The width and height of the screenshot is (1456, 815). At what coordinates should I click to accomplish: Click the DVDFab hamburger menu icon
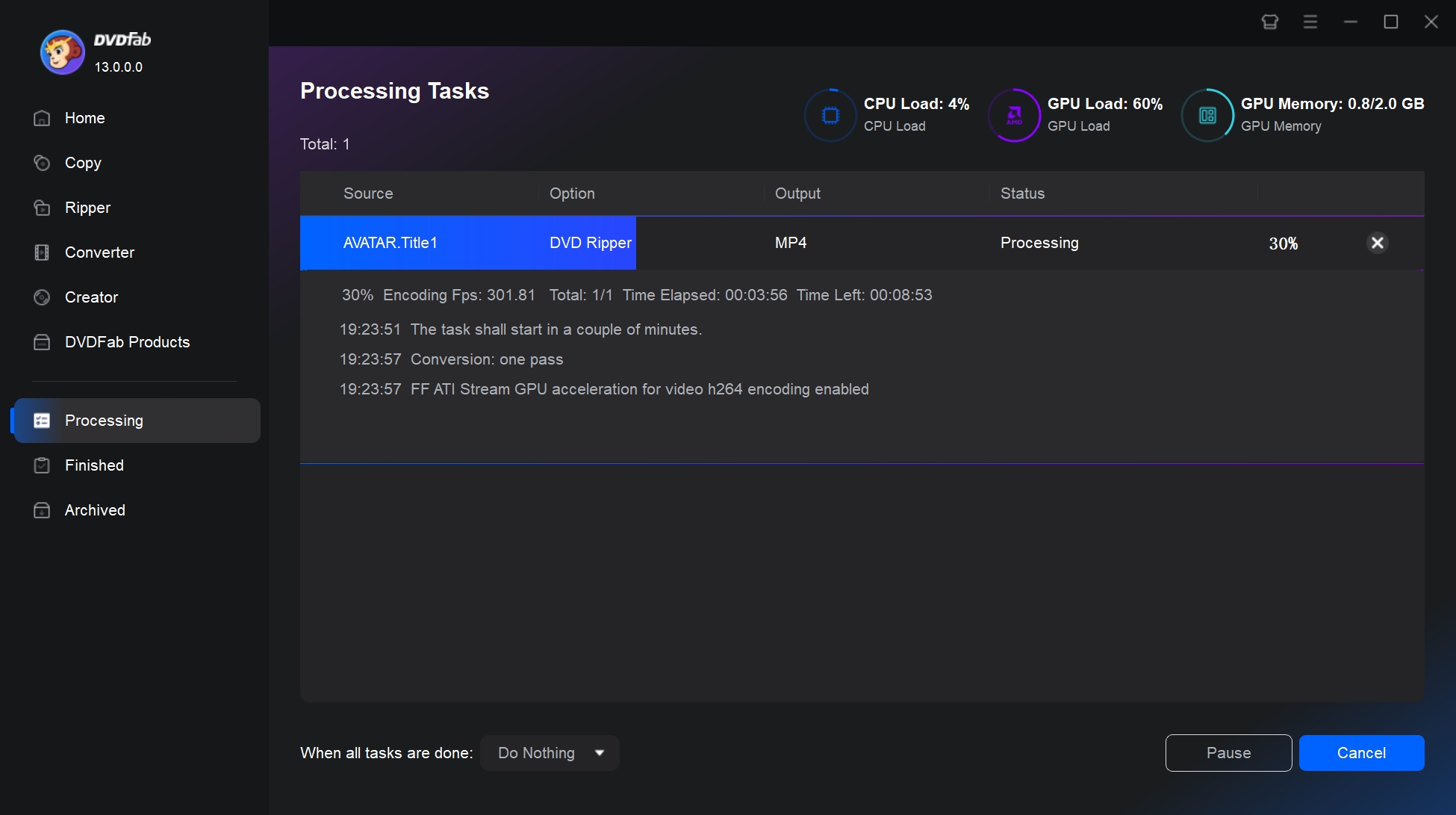[1311, 22]
